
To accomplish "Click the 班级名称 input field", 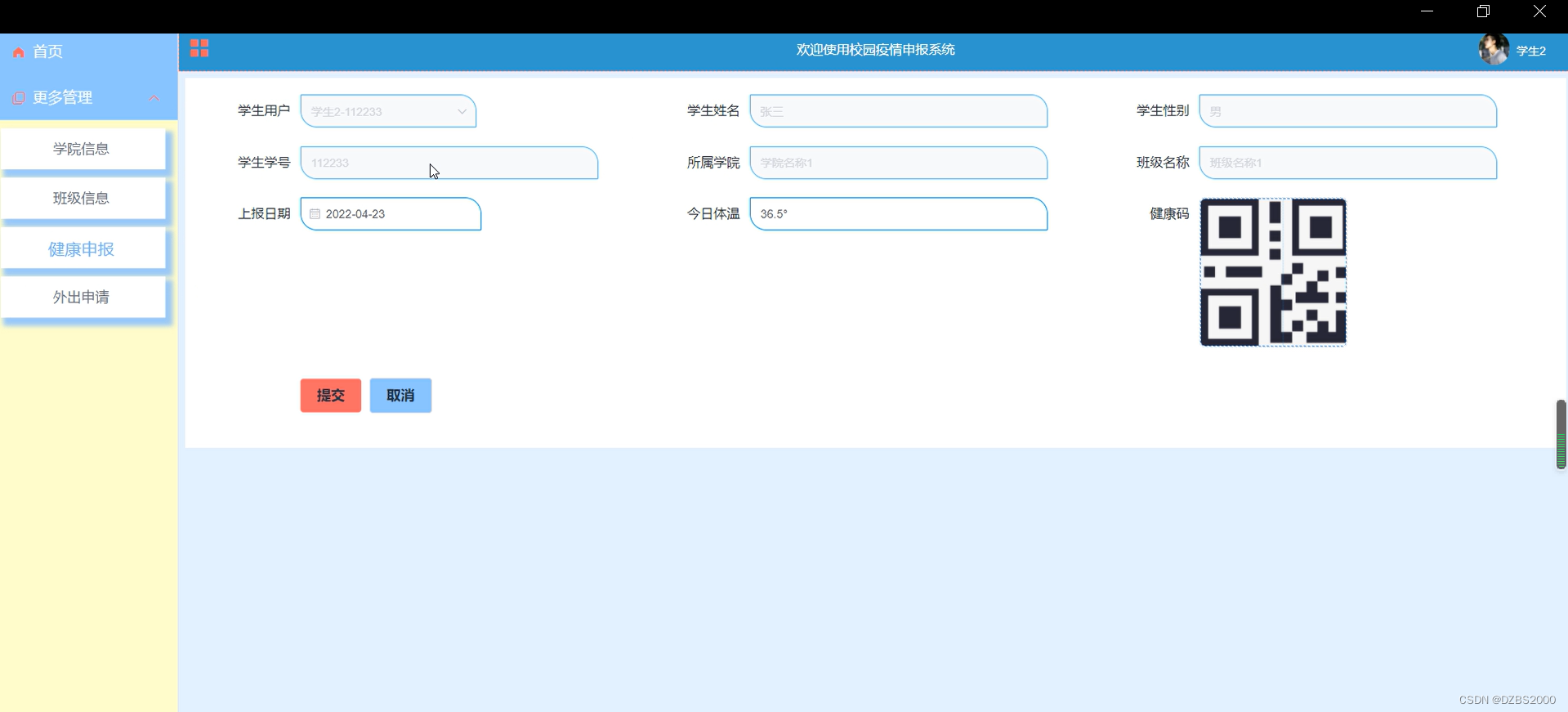I will pos(1347,163).
